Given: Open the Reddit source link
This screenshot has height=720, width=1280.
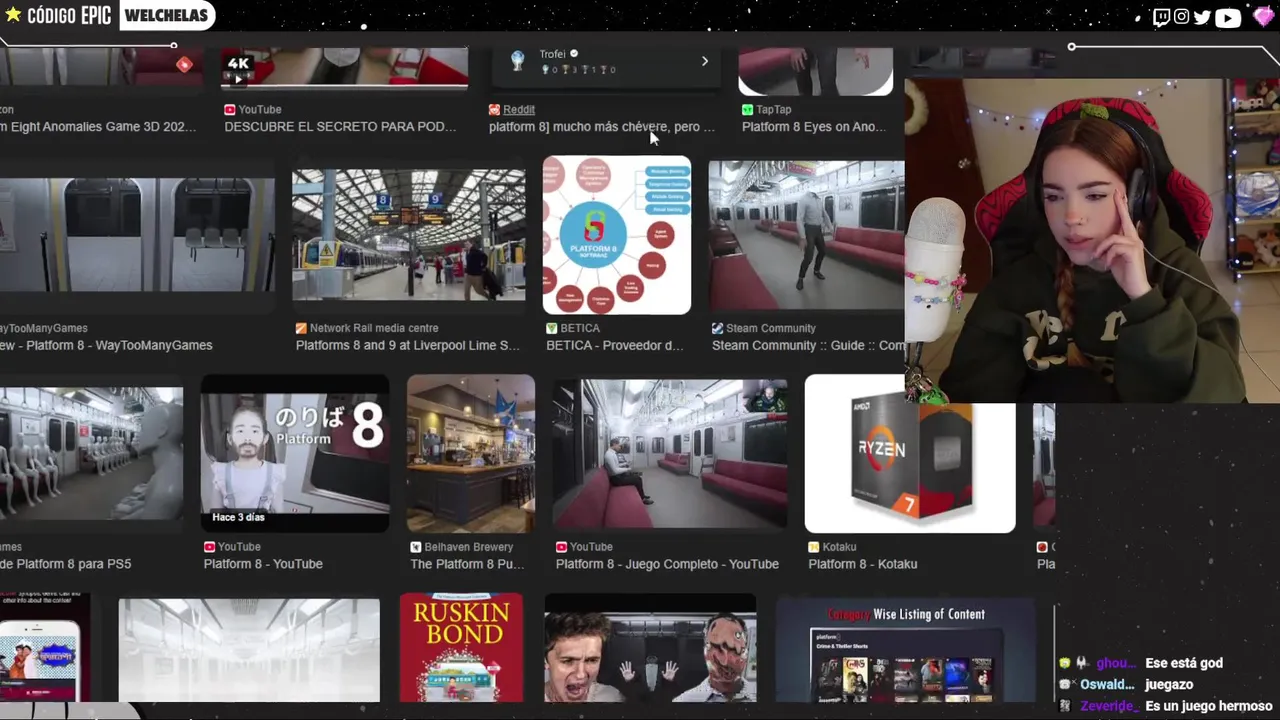Looking at the screenshot, I should (519, 109).
